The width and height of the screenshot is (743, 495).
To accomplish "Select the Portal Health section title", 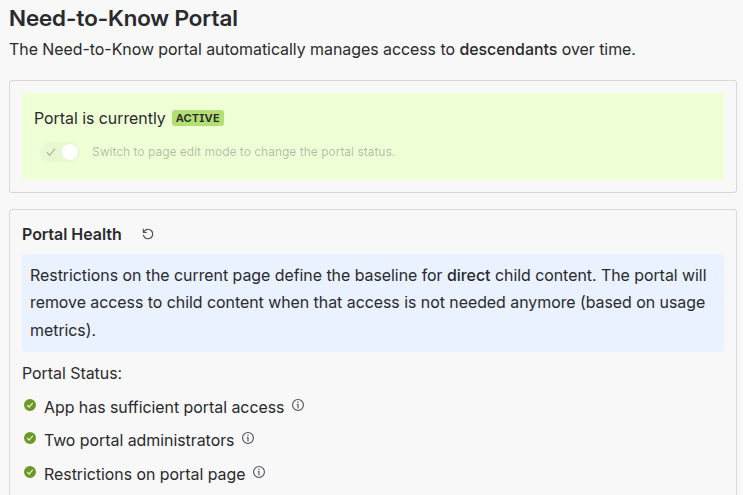I will pos(72,235).
